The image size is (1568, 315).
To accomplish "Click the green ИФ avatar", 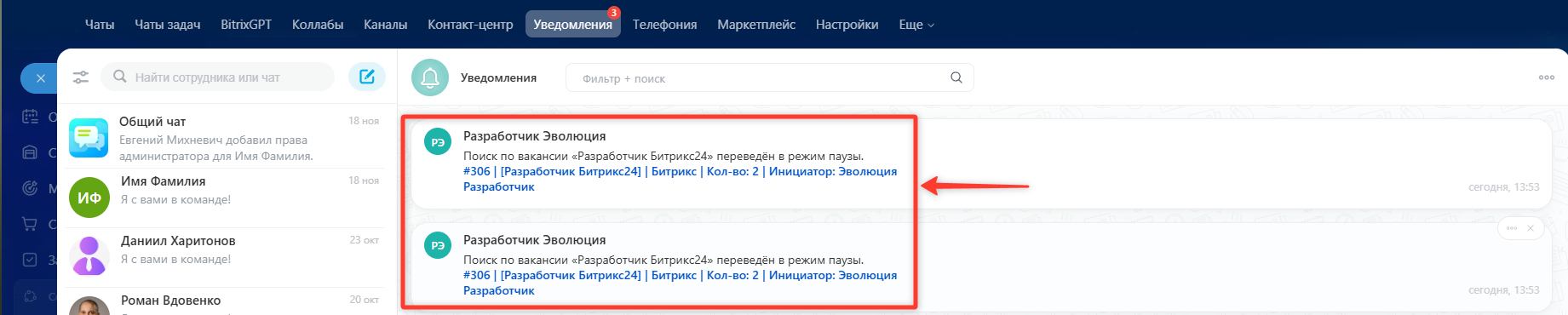I will coord(89,198).
